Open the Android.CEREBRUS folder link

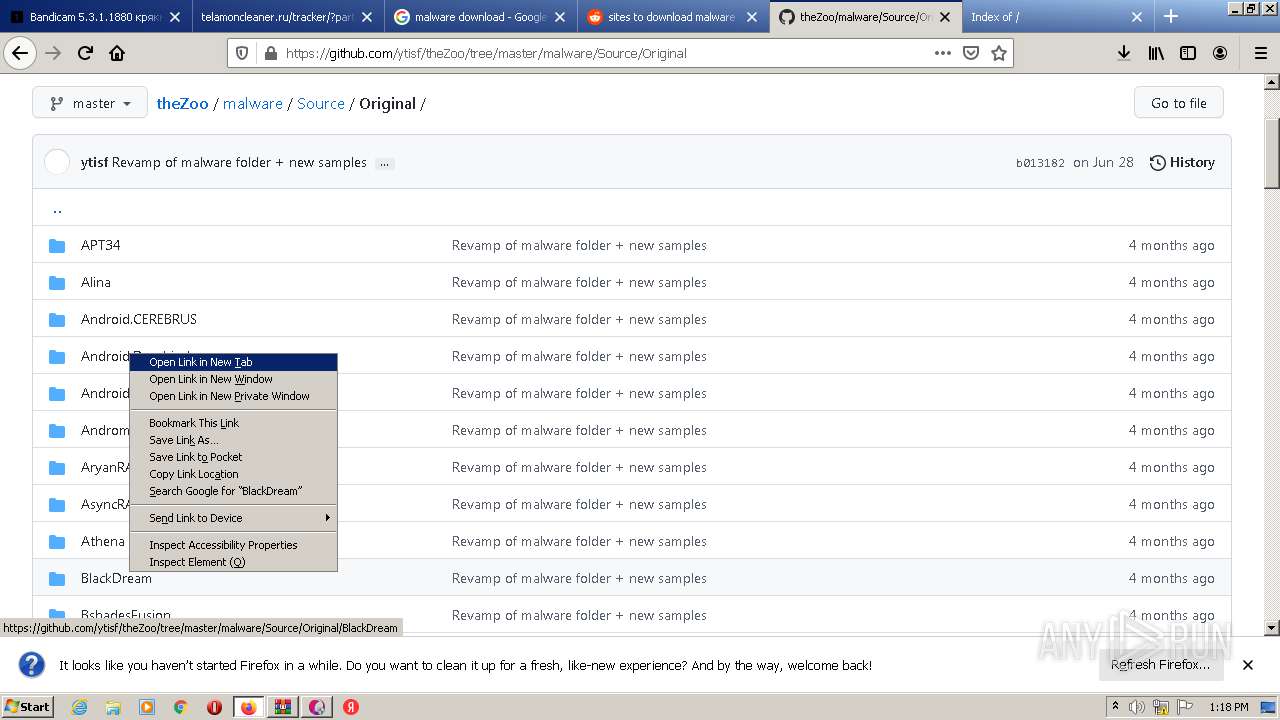pos(139,319)
